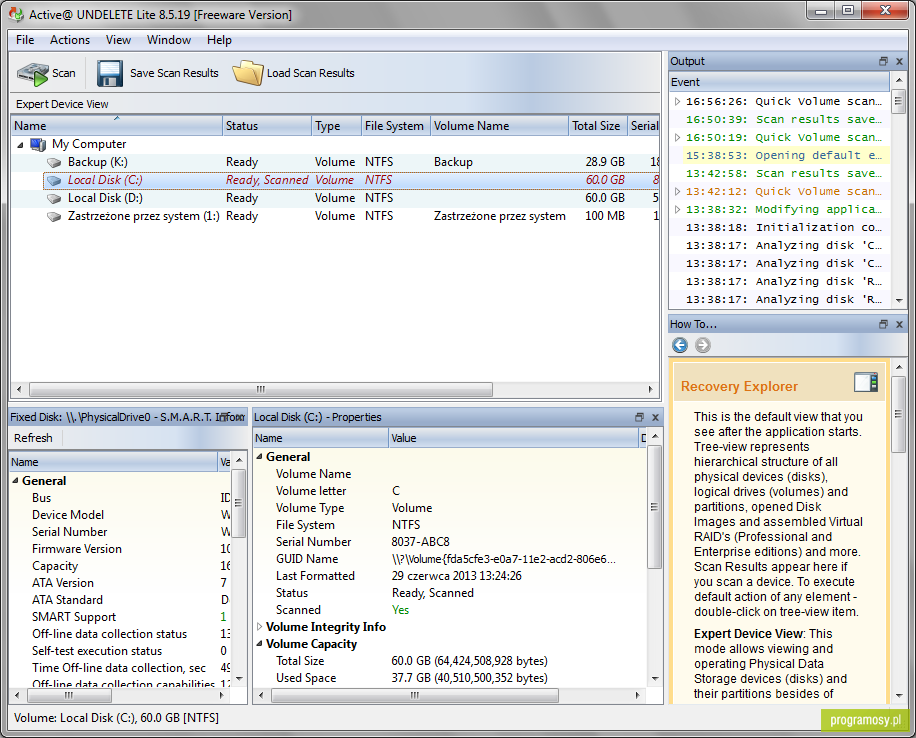The width and height of the screenshot is (916, 738).
Task: Undock the Output panel
Action: pos(883,61)
